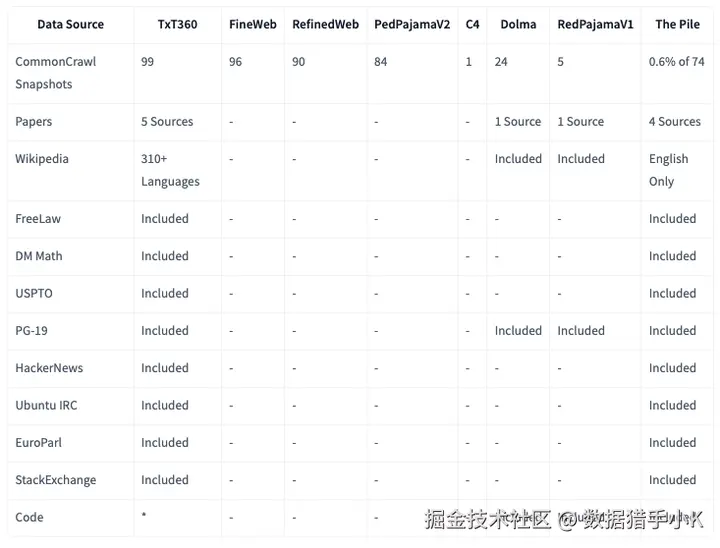This screenshot has height=548, width=720.
Task: Click USPTO 'Included' under TxT360
Action: tap(165, 294)
